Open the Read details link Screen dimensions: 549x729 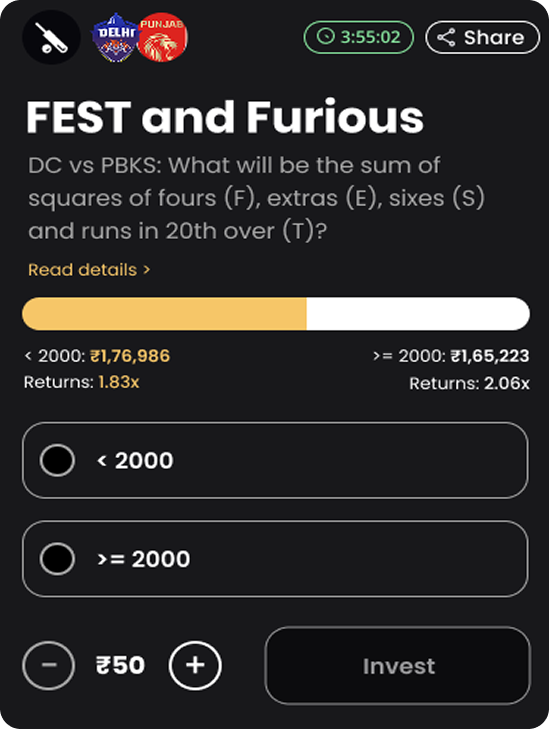pos(89,270)
